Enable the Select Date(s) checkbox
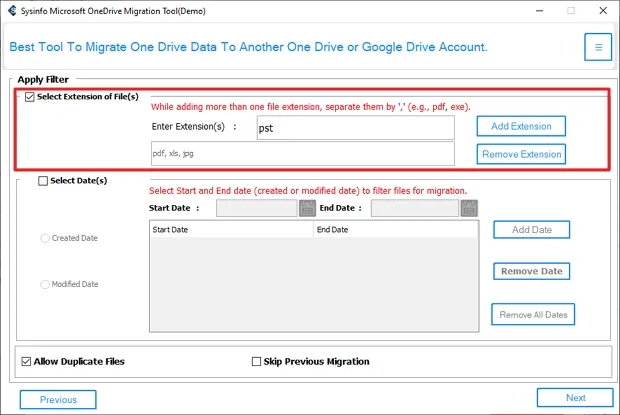The width and height of the screenshot is (620, 415). coord(42,181)
